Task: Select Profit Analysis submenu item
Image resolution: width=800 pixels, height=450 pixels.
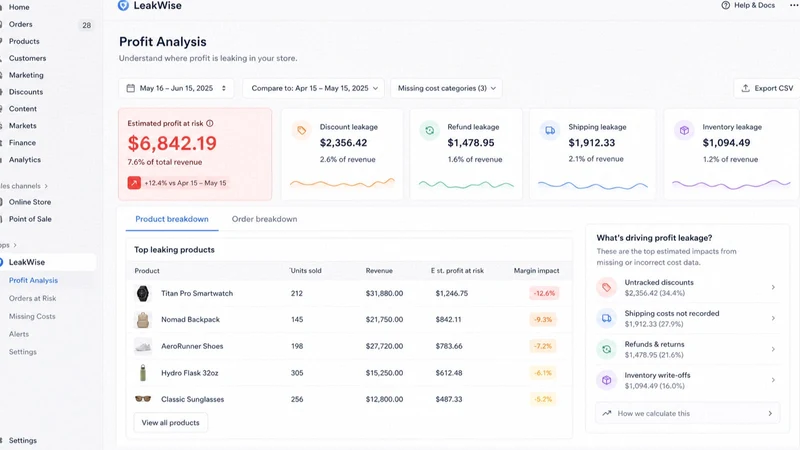Action: (33, 280)
